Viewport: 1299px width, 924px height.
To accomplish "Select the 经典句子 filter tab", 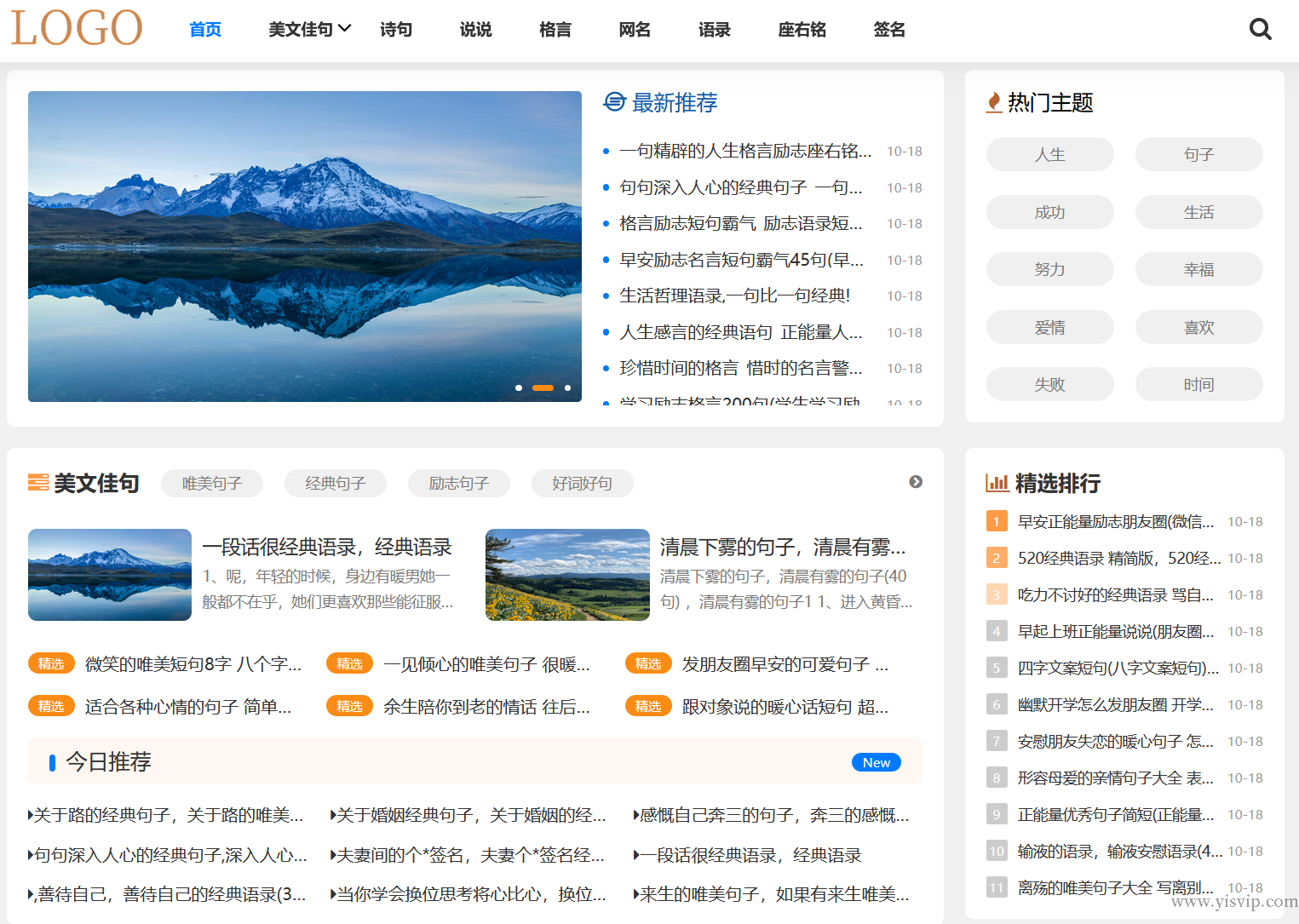I will 335,483.
